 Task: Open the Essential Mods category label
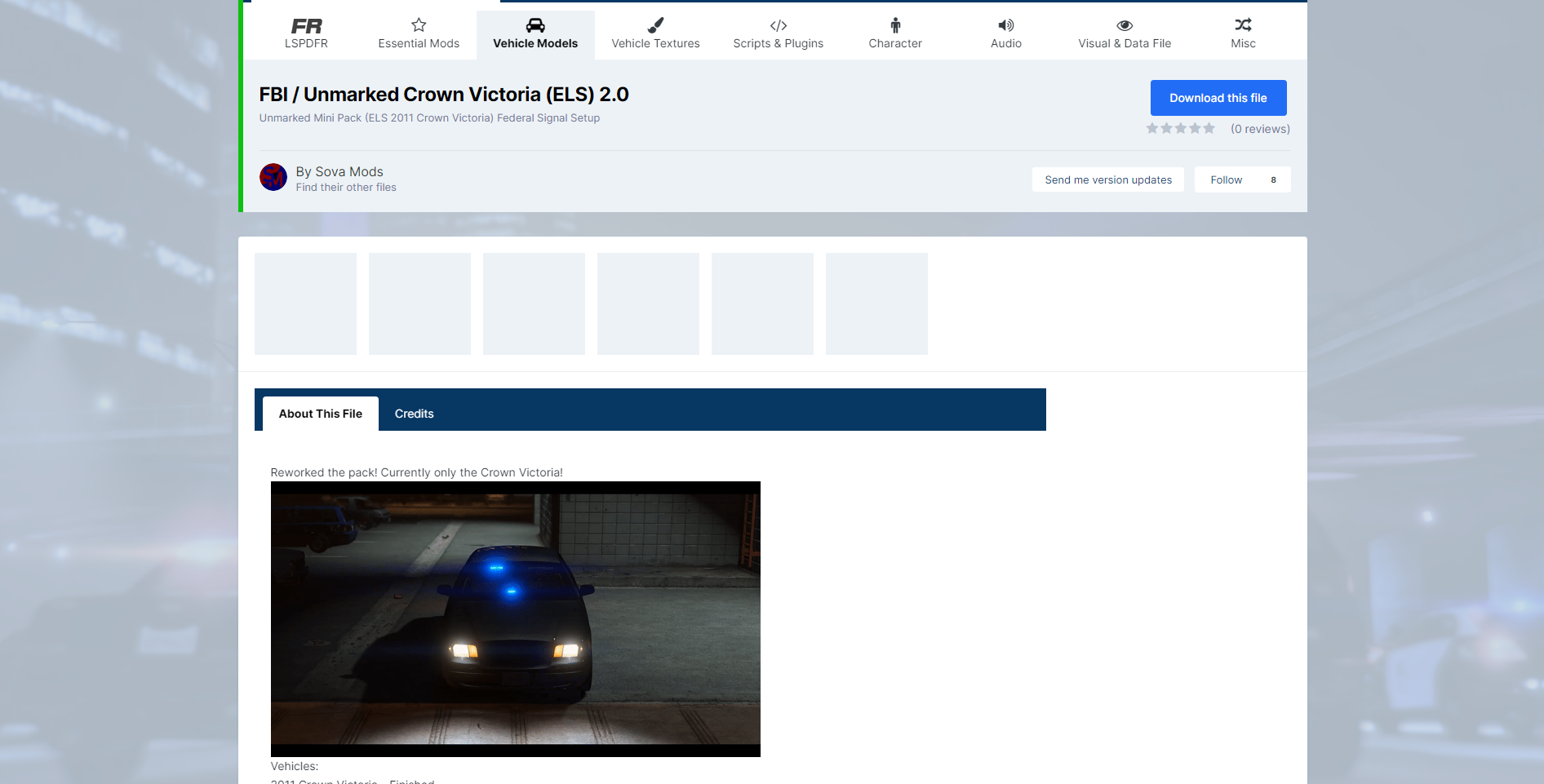[419, 43]
